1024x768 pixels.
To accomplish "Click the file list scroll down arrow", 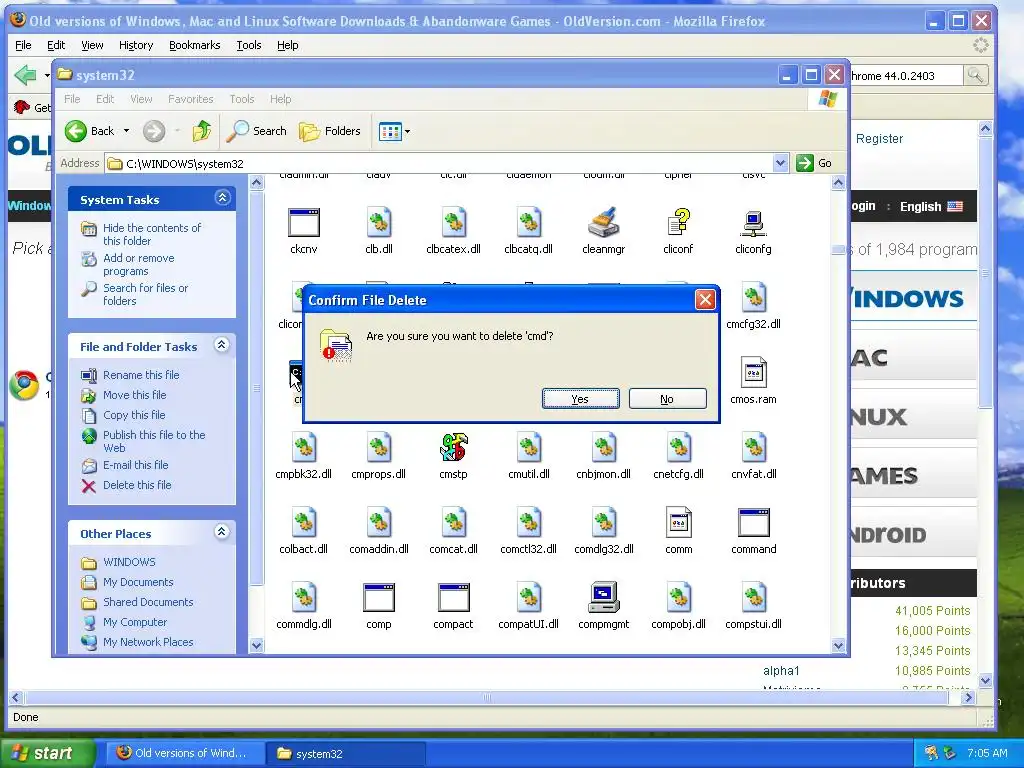I will [x=839, y=645].
